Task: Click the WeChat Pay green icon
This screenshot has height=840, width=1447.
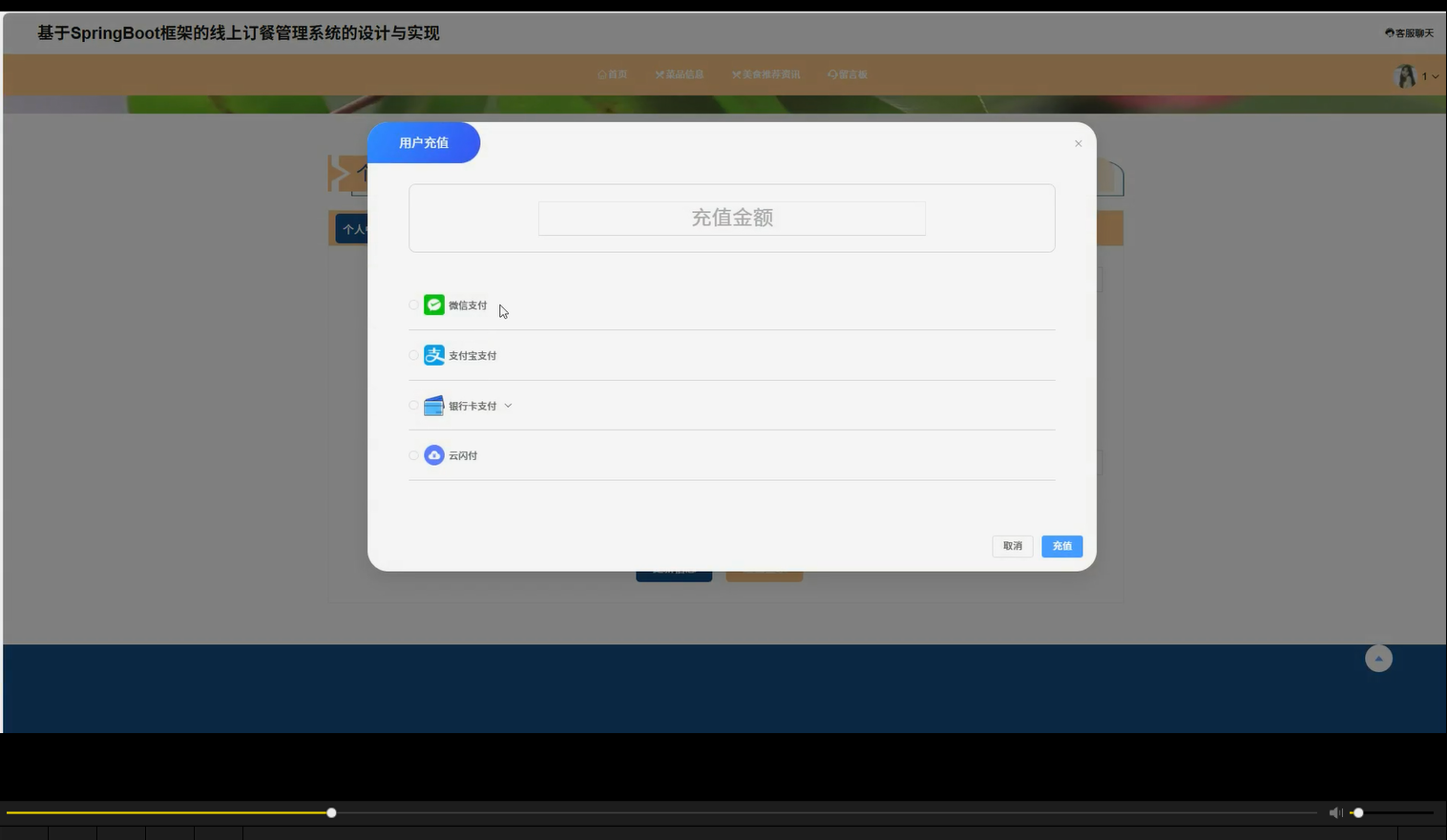Action: pos(433,304)
